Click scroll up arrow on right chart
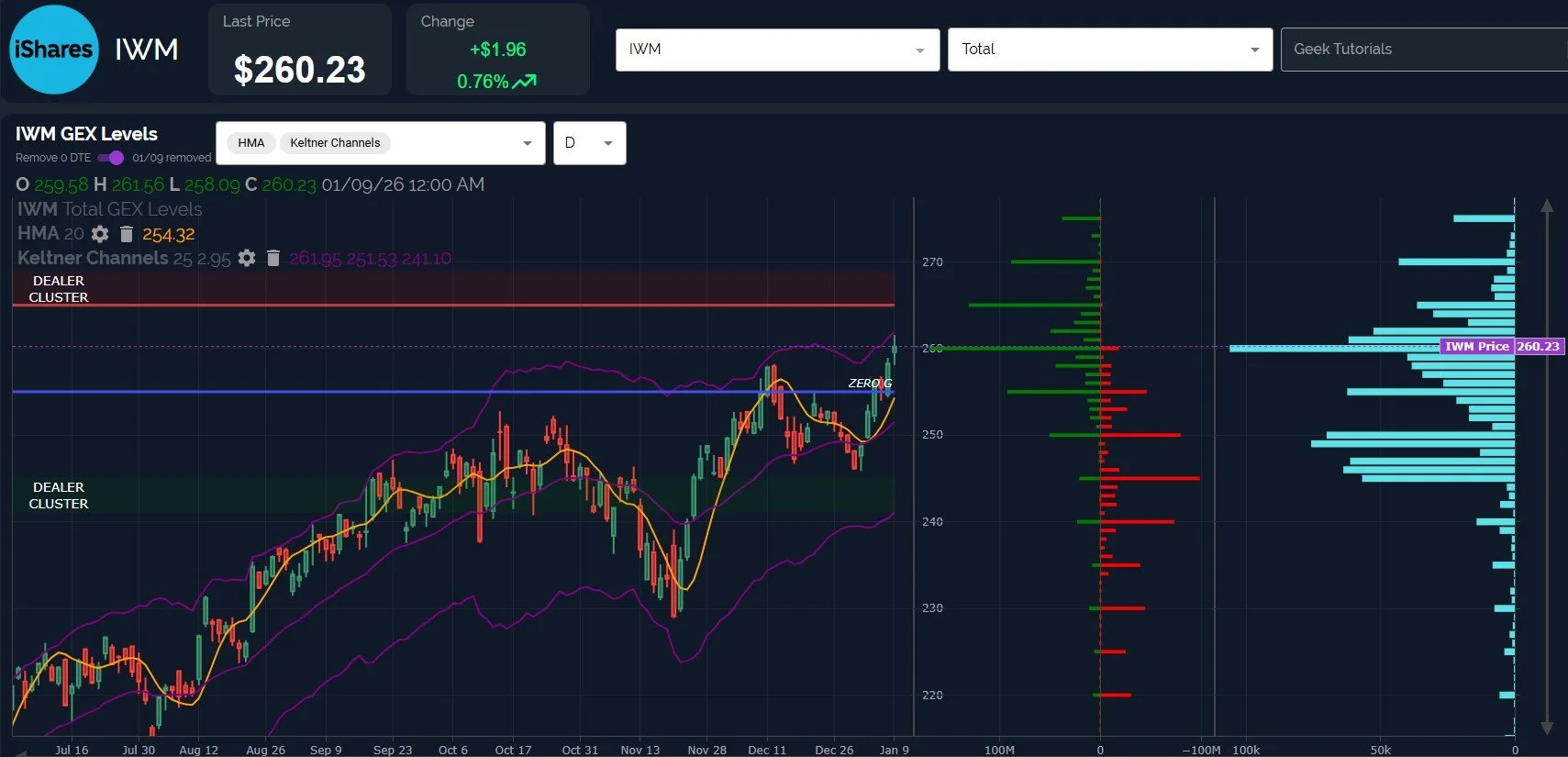Image resolution: width=1568 pixels, height=757 pixels. 1547,206
